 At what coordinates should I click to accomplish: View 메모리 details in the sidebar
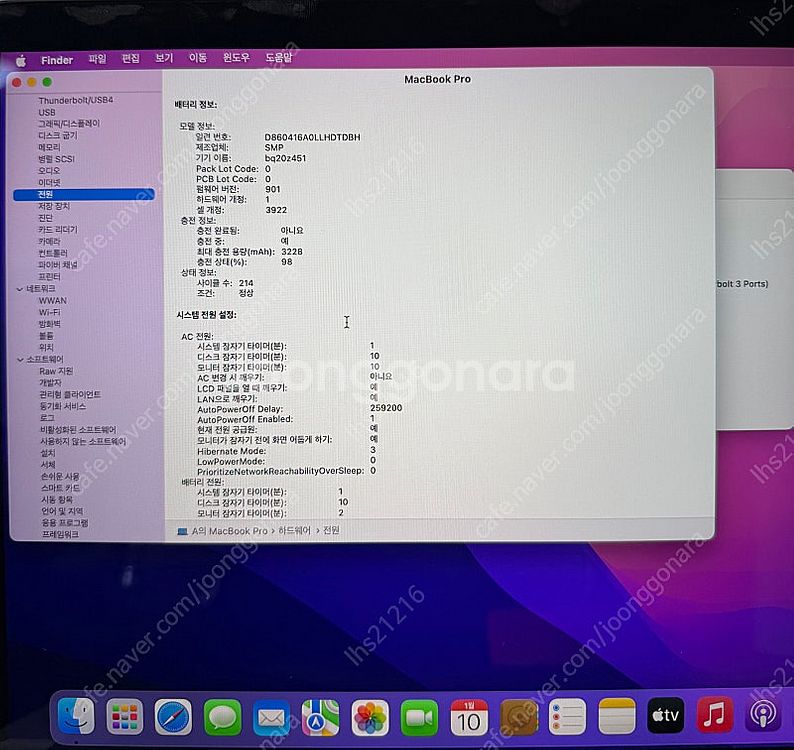pos(49,147)
